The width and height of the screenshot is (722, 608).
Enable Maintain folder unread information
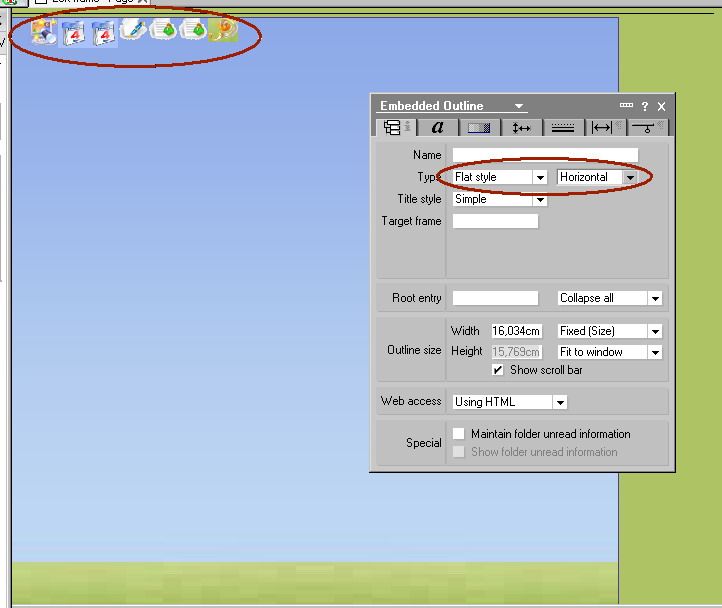[x=459, y=434]
